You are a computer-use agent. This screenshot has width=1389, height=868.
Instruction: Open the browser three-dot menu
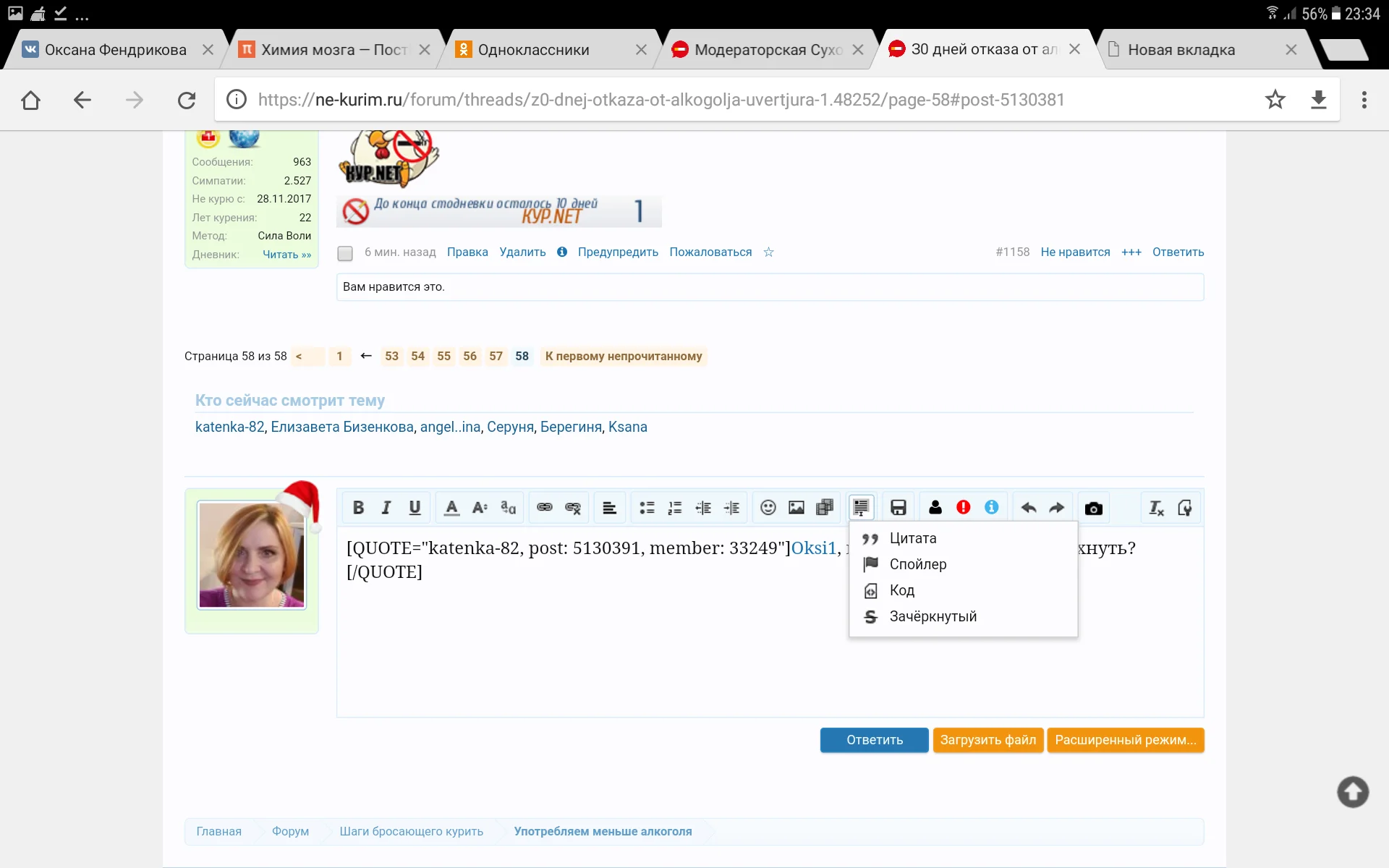(1366, 100)
